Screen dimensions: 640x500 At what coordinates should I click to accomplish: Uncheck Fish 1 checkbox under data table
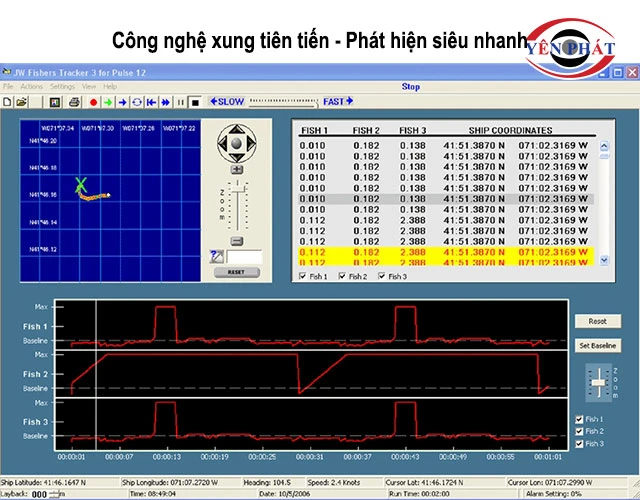(304, 276)
